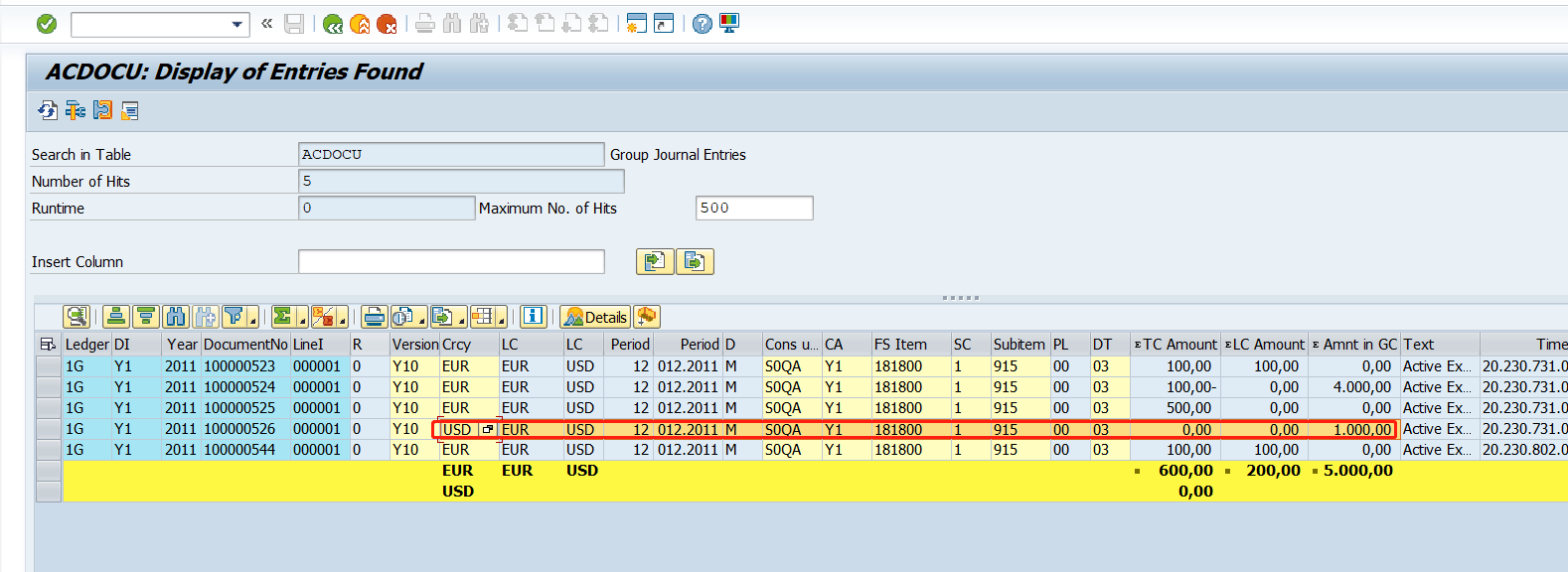Viewport: 1568px width, 572px height.
Task: Click the Sort Ascending icon in grid toolbar
Action: [x=116, y=317]
